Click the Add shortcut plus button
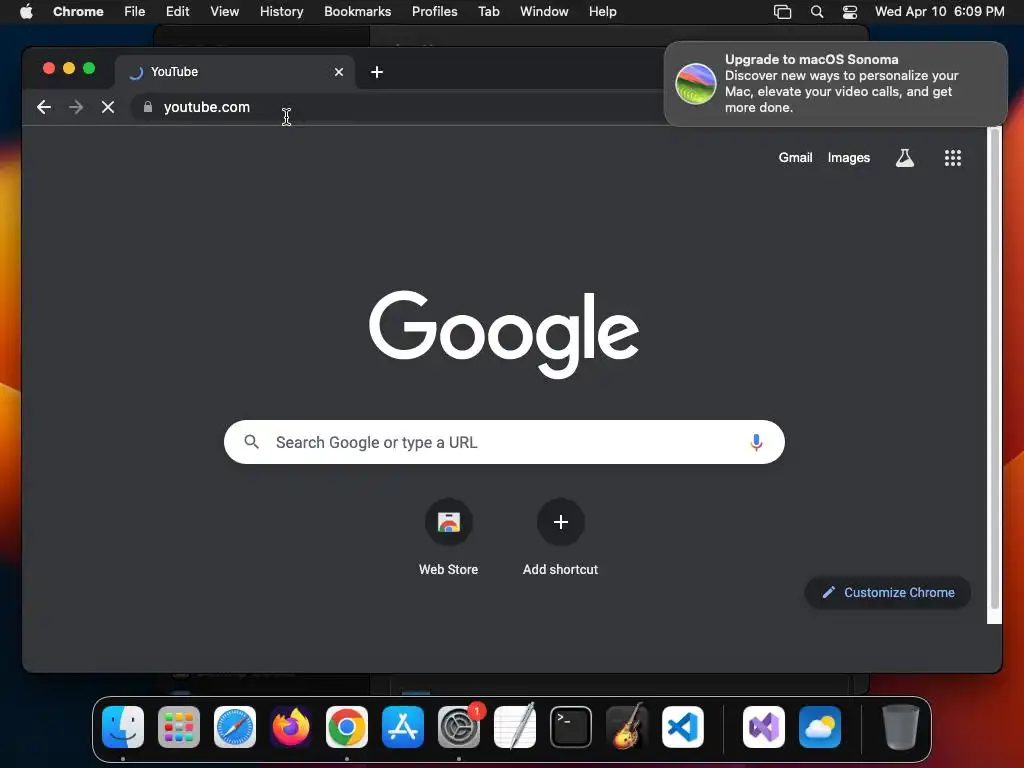The height and width of the screenshot is (768, 1024). 560,522
